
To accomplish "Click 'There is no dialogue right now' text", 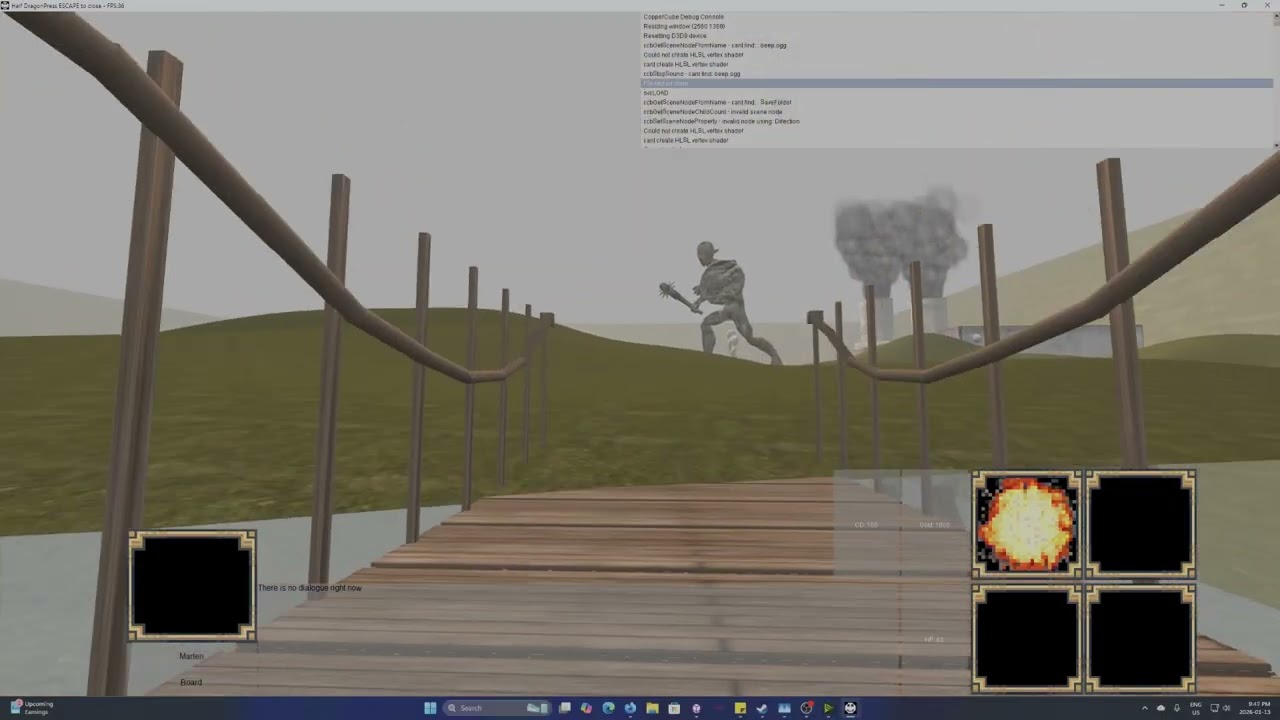I will coord(310,588).
